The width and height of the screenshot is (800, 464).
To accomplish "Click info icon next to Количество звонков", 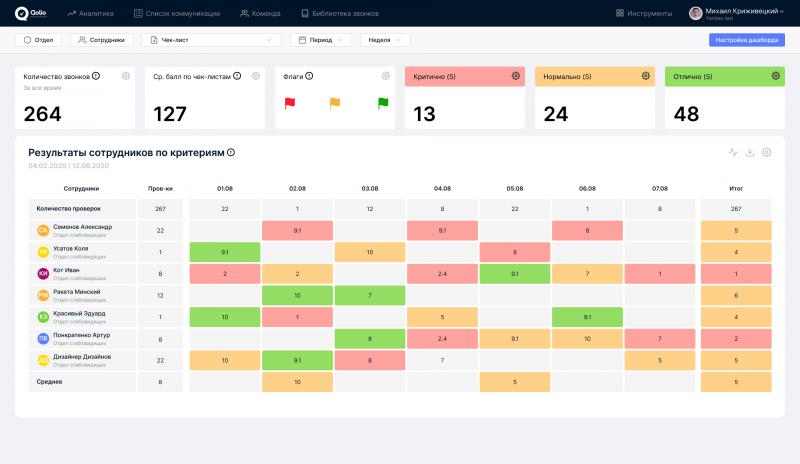I will pyautogui.click(x=96, y=76).
